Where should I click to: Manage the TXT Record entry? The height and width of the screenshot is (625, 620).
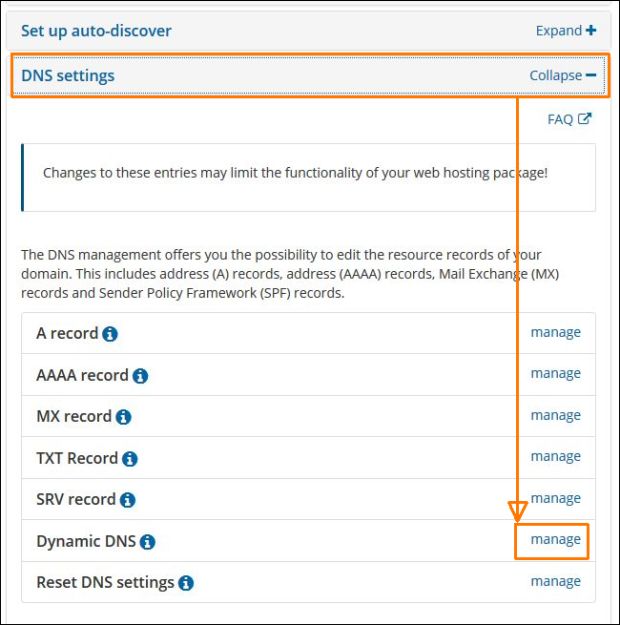point(555,456)
